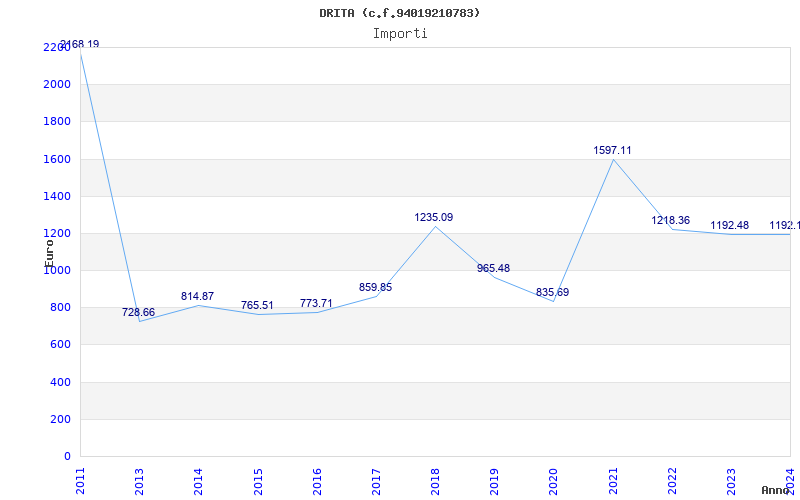The image size is (800, 500).
Task: Click the data label 835.69
Action: (552, 292)
